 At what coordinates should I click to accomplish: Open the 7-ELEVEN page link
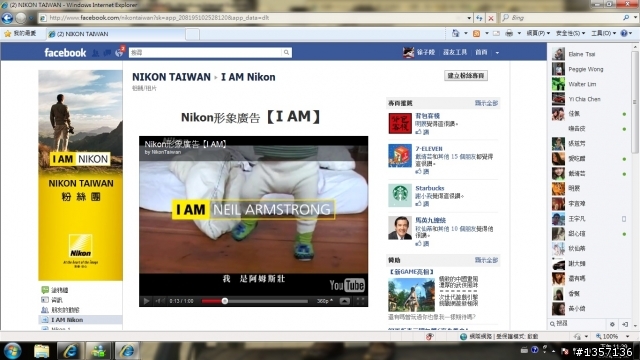coord(429,149)
